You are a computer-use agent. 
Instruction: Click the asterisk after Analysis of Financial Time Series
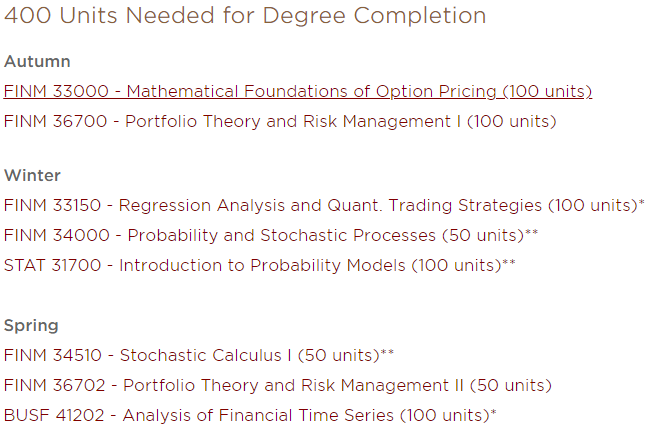click(x=493, y=412)
